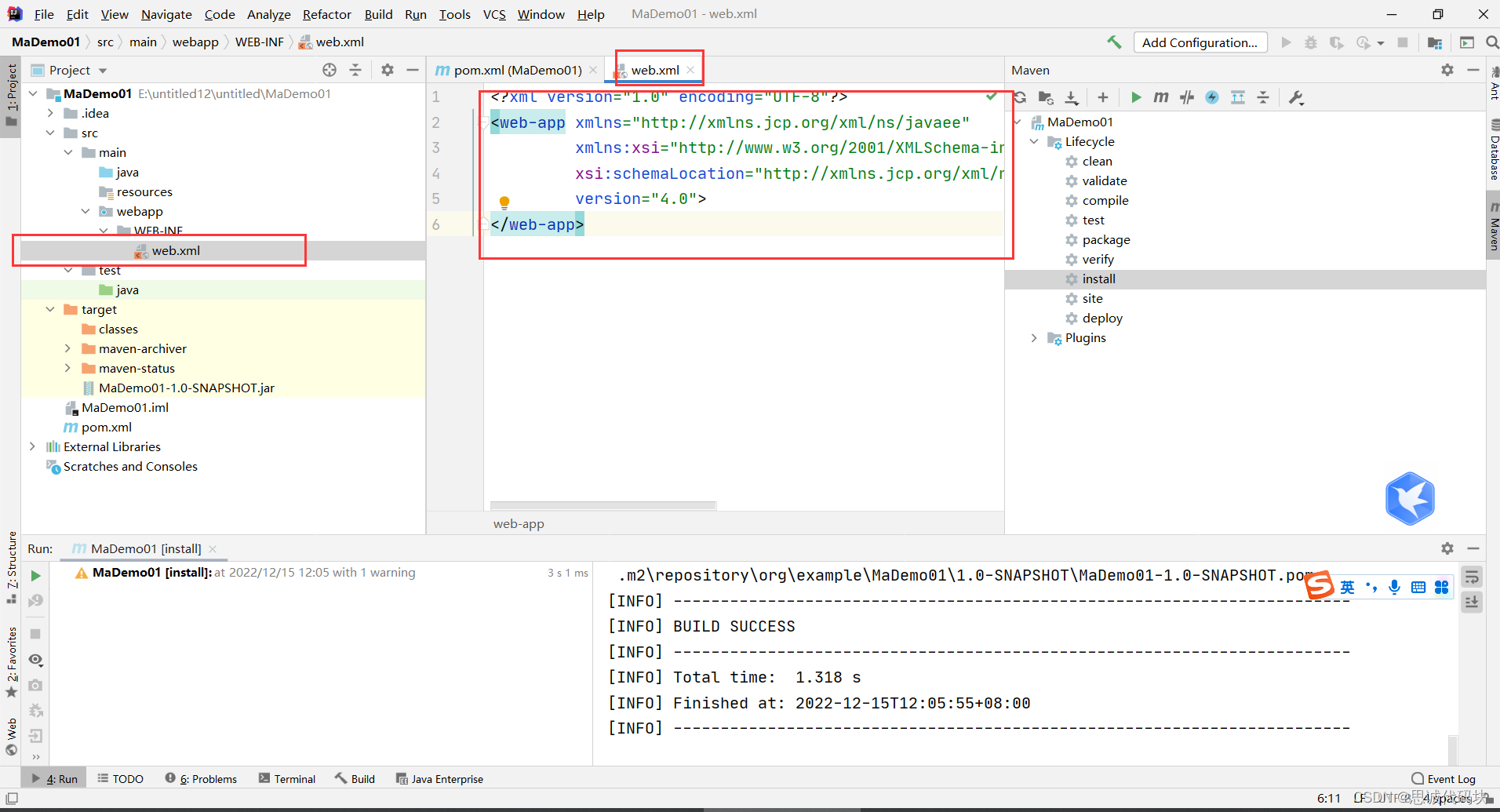Open the Project Structure icon in the toolbar
1500x812 pixels.
pyautogui.click(x=1435, y=42)
